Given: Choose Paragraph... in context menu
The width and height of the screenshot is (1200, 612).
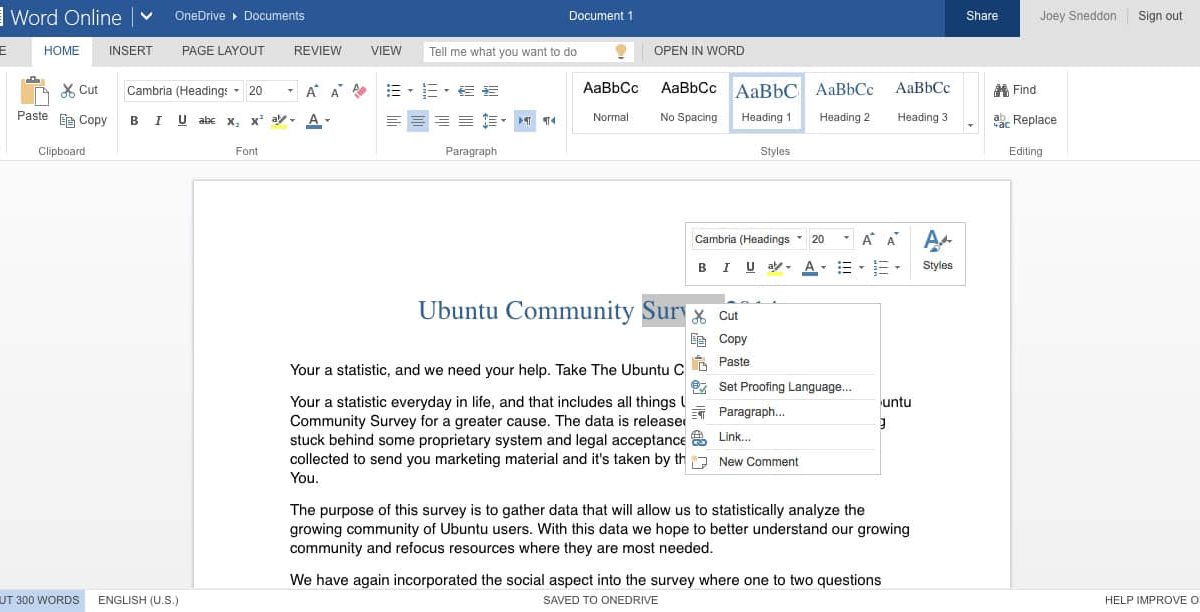Looking at the screenshot, I should click(x=783, y=412).
